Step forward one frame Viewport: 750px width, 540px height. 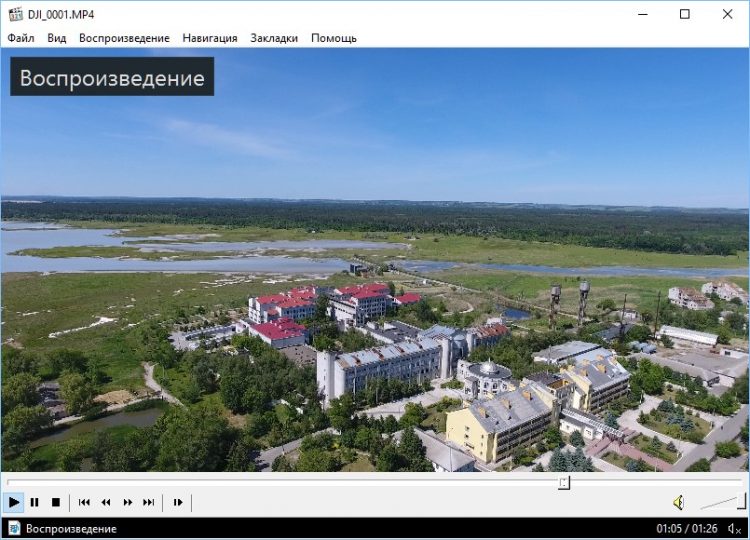tap(178, 502)
